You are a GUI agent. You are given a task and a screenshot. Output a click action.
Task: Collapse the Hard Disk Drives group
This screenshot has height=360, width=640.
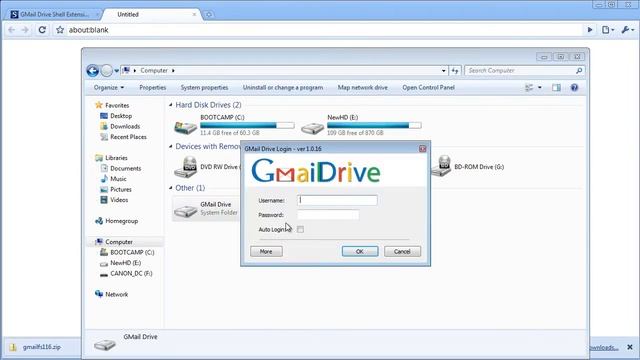click(171, 105)
